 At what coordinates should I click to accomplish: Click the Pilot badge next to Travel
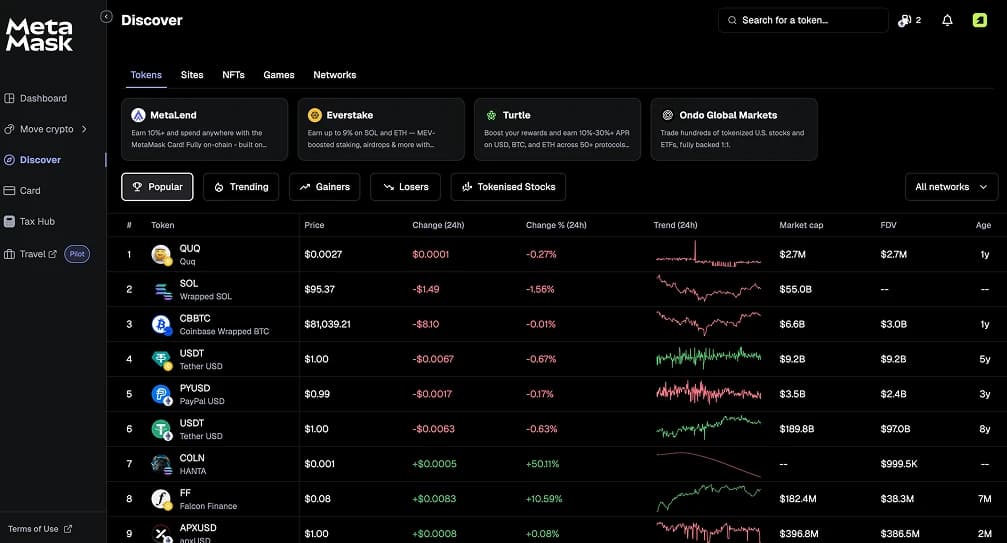tap(77, 254)
